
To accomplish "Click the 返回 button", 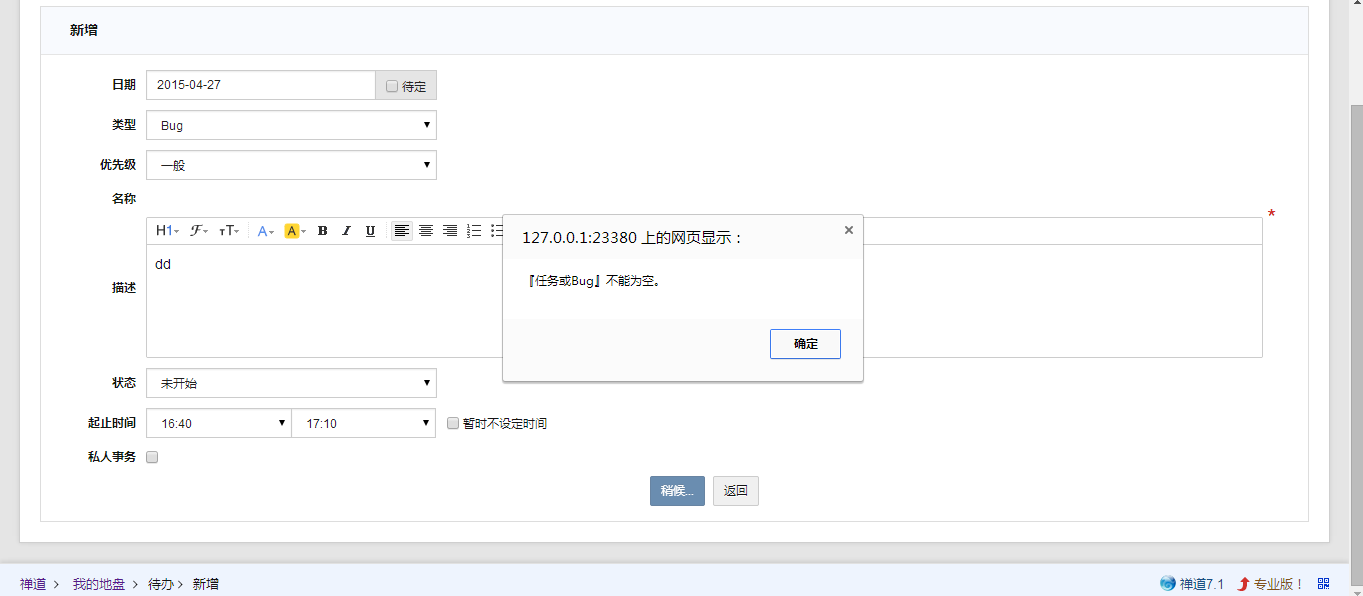I will click(x=736, y=491).
